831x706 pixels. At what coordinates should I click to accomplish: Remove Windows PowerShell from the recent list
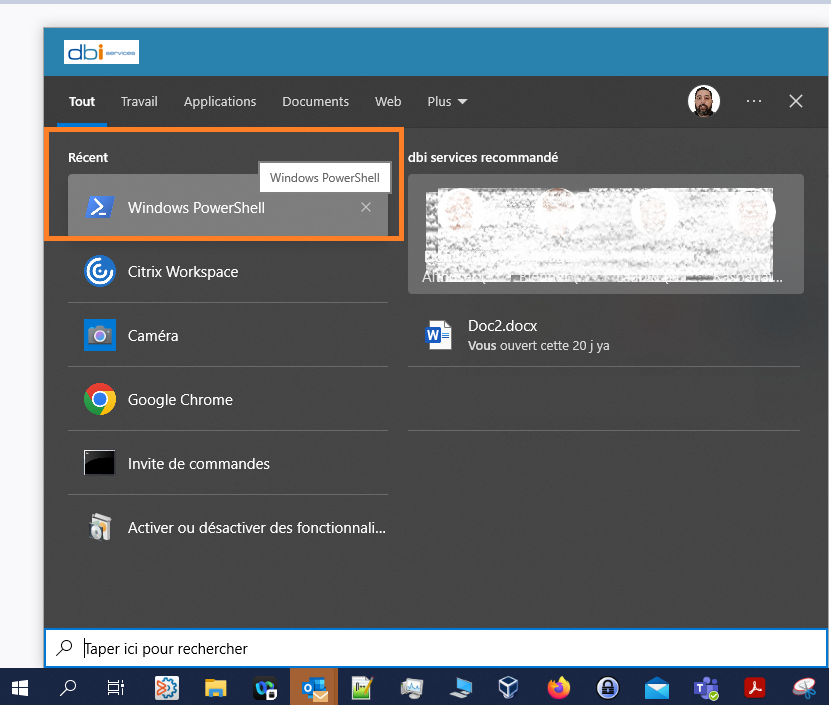[366, 207]
